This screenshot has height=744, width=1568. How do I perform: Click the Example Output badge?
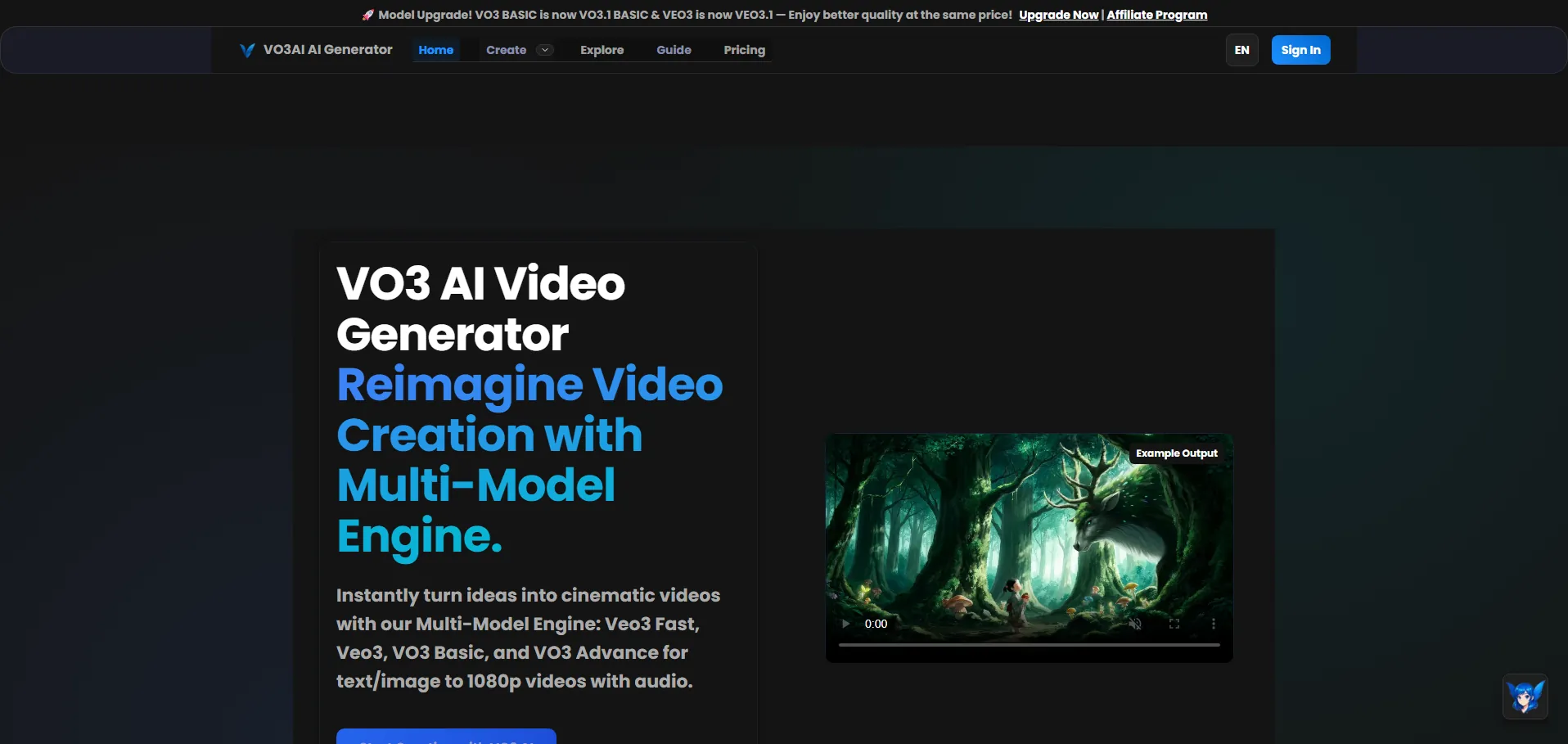[x=1176, y=453]
